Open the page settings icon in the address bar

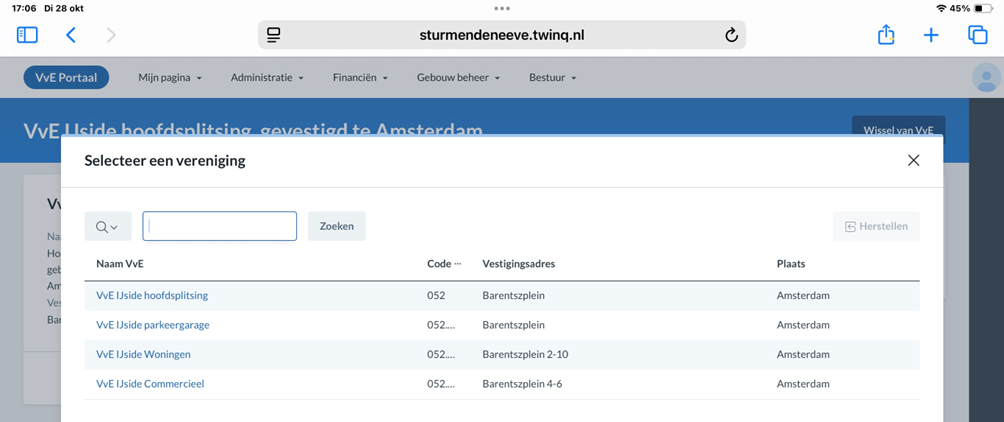coord(274,35)
